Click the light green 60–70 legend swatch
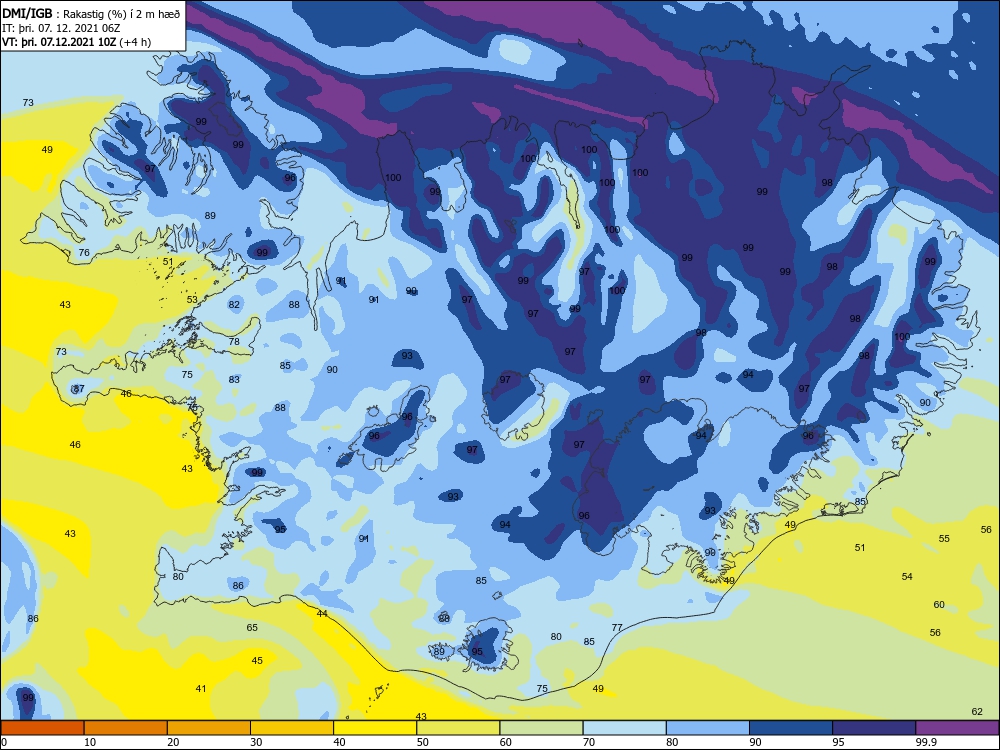The height and width of the screenshot is (750, 1000). pos(541,728)
